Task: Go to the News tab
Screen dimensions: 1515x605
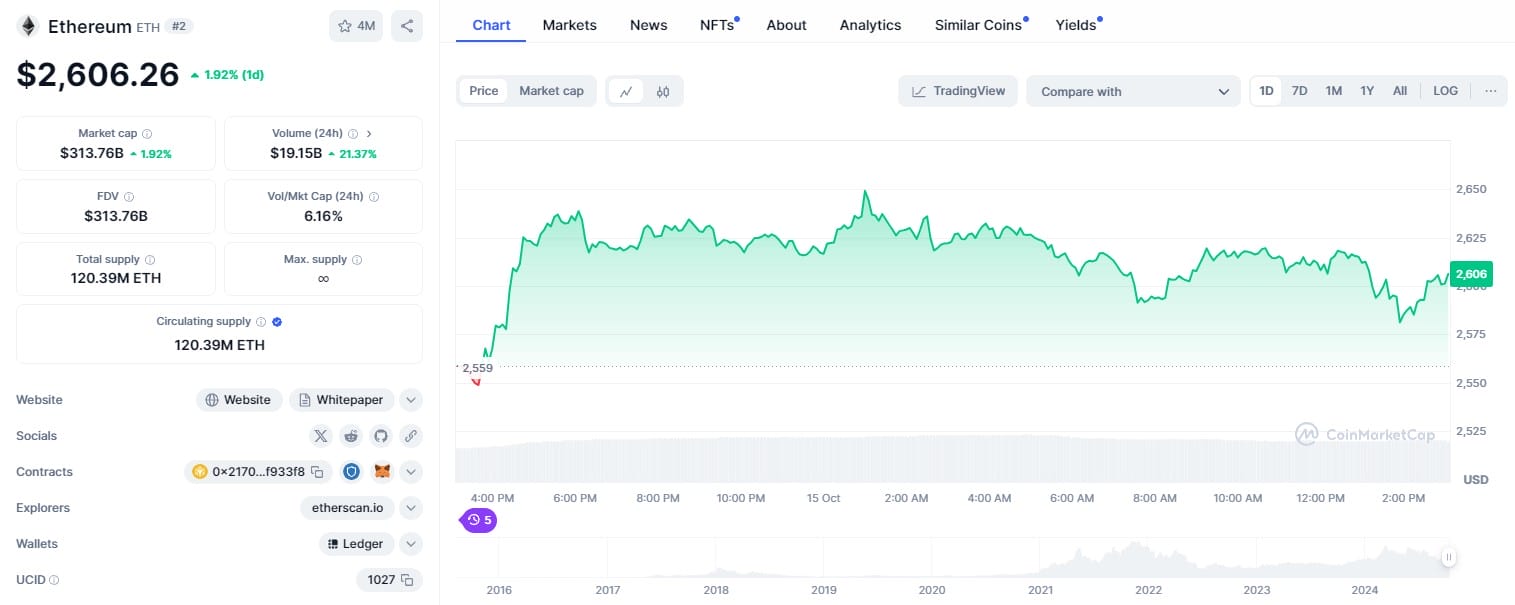Action: point(648,25)
